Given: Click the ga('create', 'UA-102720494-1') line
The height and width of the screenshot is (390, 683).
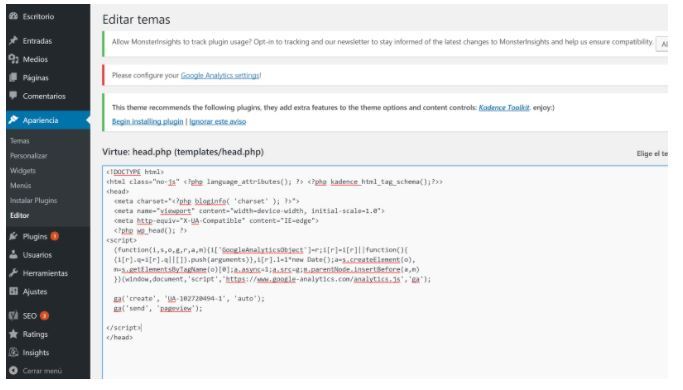Looking at the screenshot, I should click(189, 298).
